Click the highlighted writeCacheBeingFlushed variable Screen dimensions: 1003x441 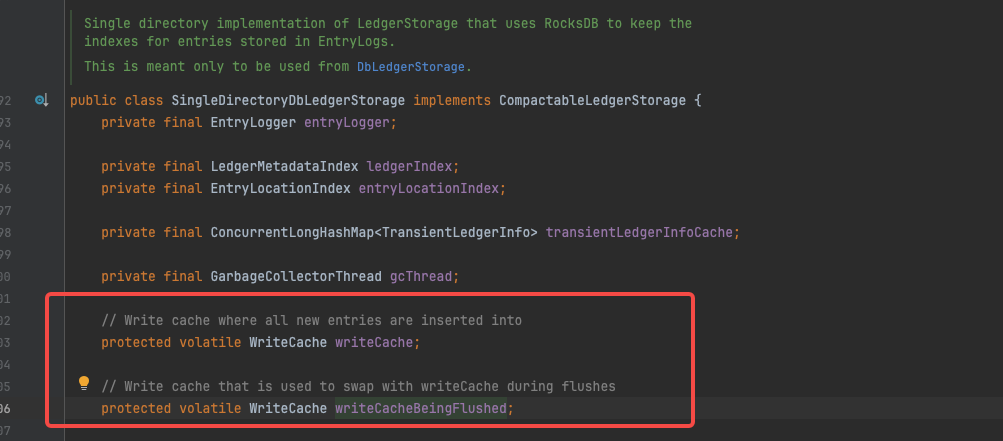point(421,408)
